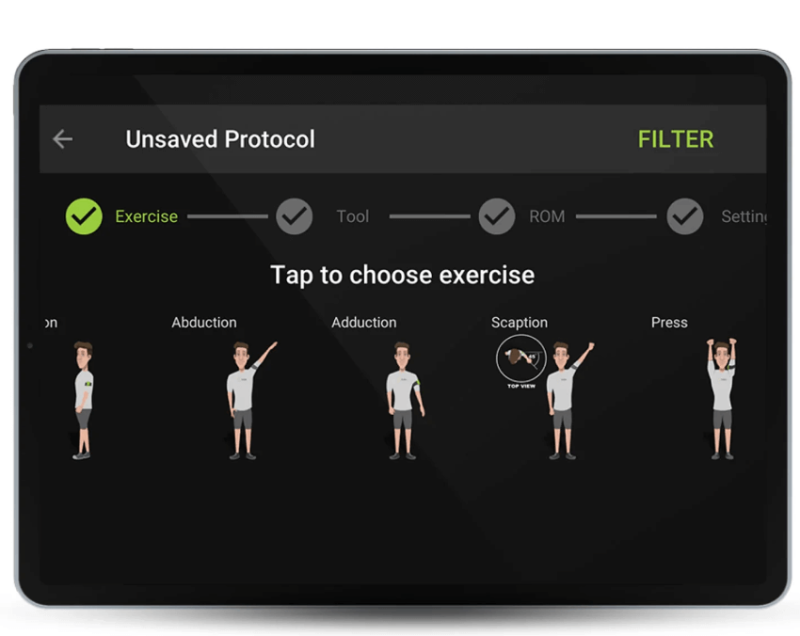Screen dimensions: 800x636
Task: Tap the Adduction label
Action: pyautogui.click(x=364, y=322)
